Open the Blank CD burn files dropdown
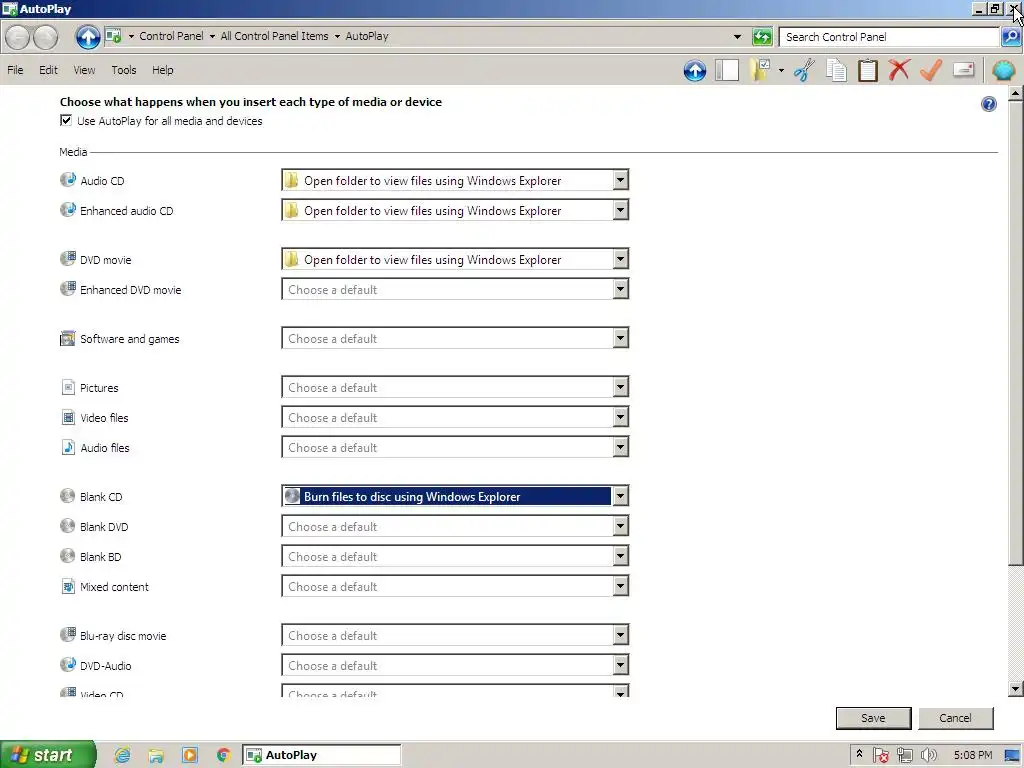 pos(455,496)
